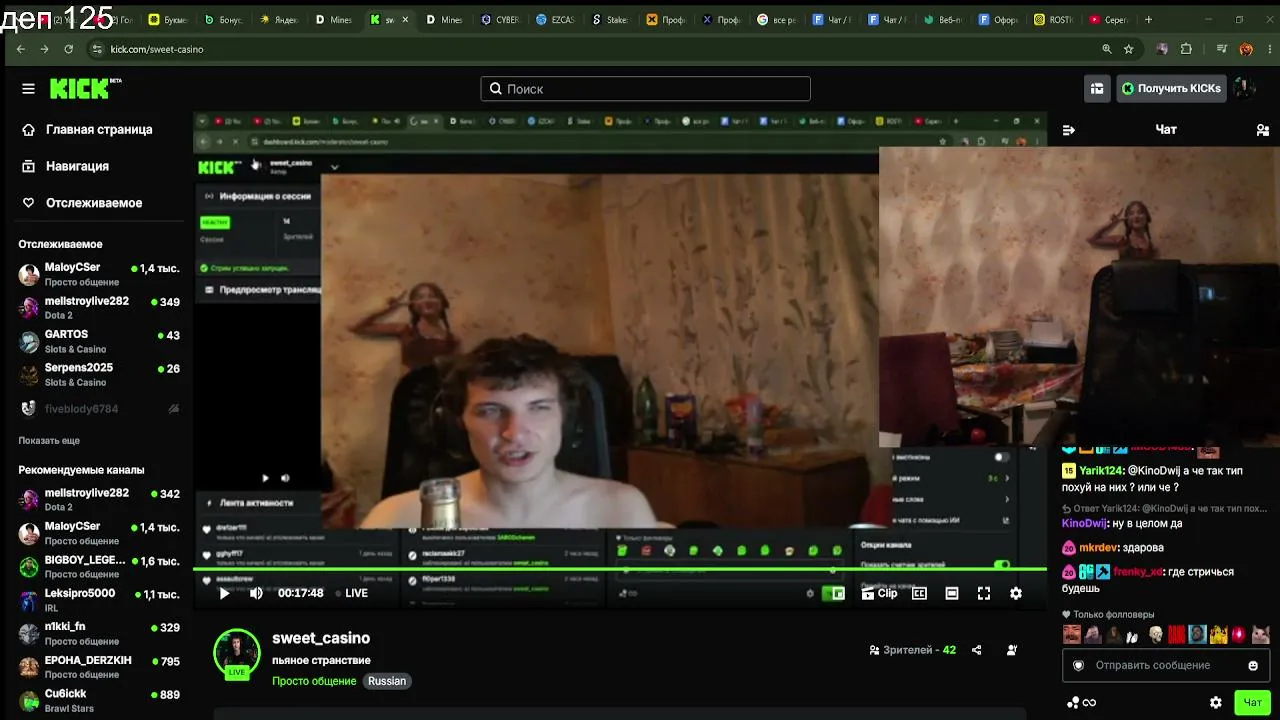Image resolution: width=1280 pixels, height=720 pixels.
Task: Open sweet_casino channel name link
Action: [321, 638]
